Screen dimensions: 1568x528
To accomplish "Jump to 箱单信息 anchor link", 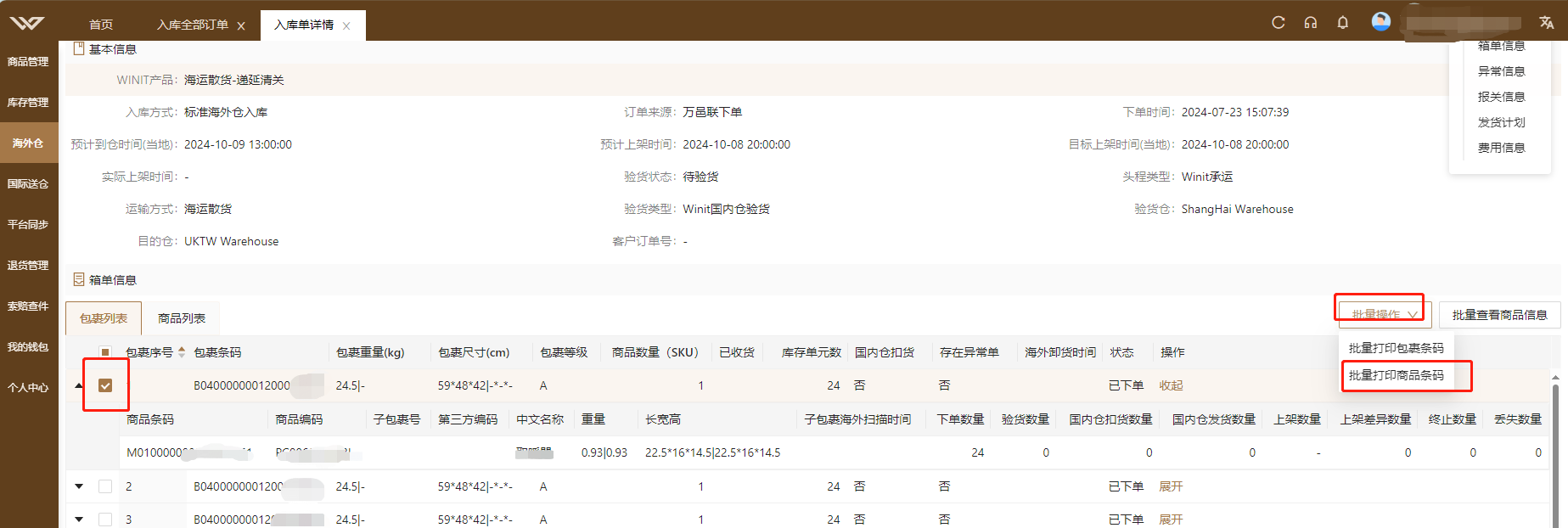I will pos(1501,46).
